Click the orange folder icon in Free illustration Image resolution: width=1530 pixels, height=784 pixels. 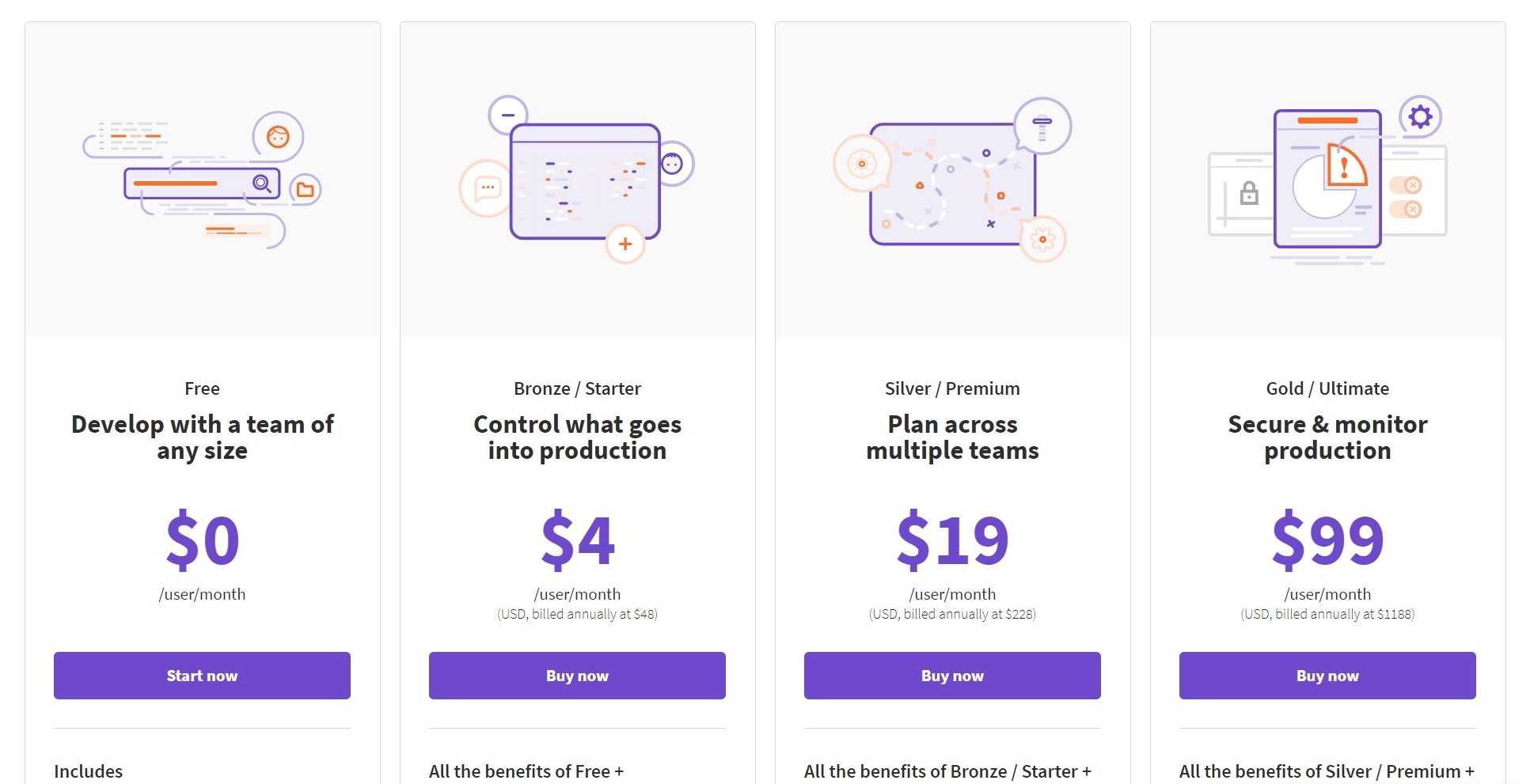click(x=305, y=190)
